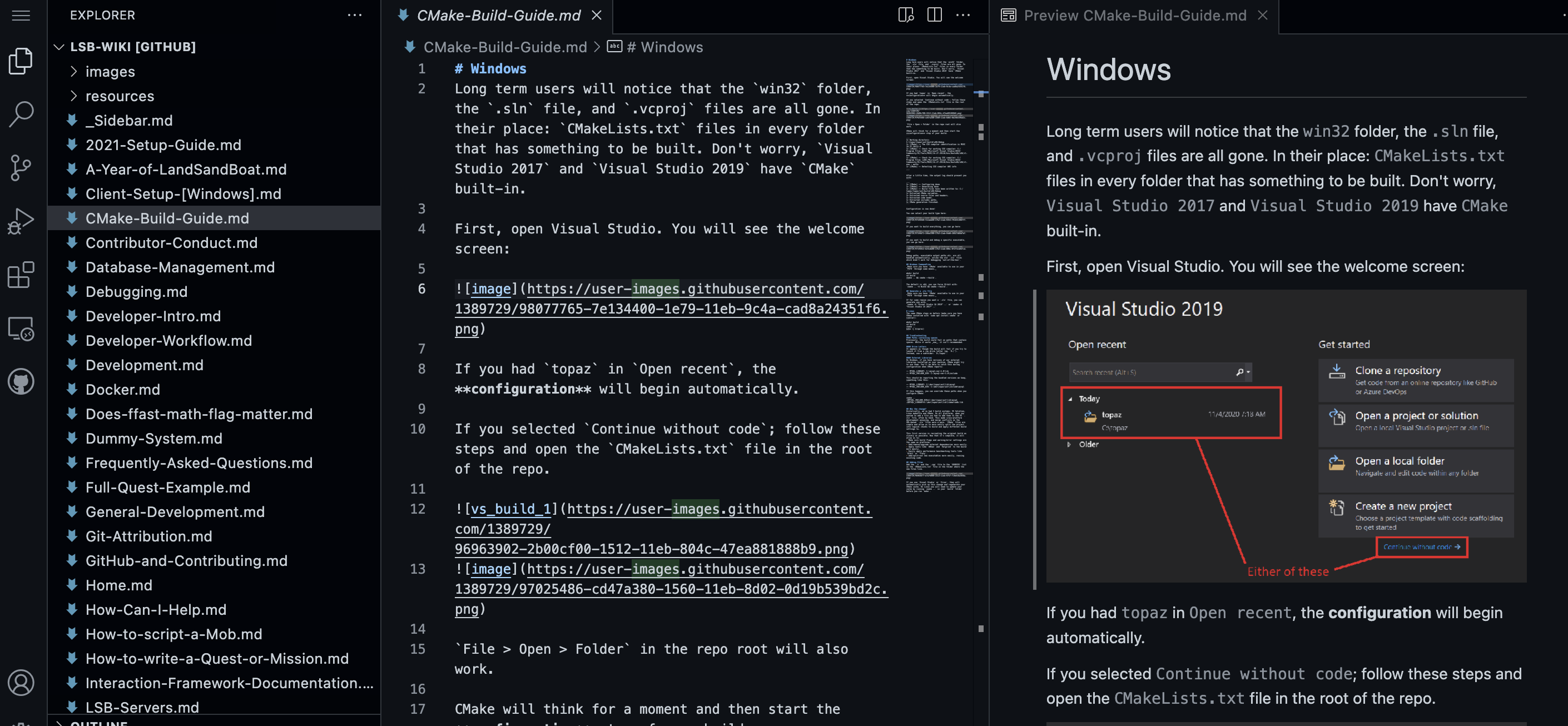Open the GitHub view icon
This screenshot has height=726, width=1568.
pos(21,381)
